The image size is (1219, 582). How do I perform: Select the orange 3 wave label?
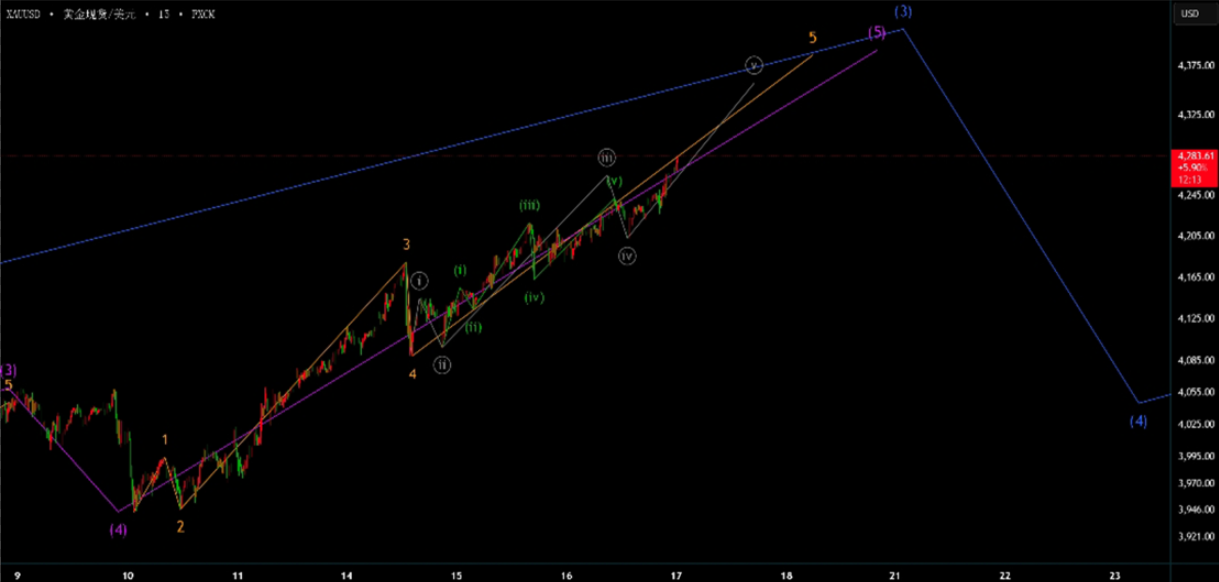coord(406,244)
